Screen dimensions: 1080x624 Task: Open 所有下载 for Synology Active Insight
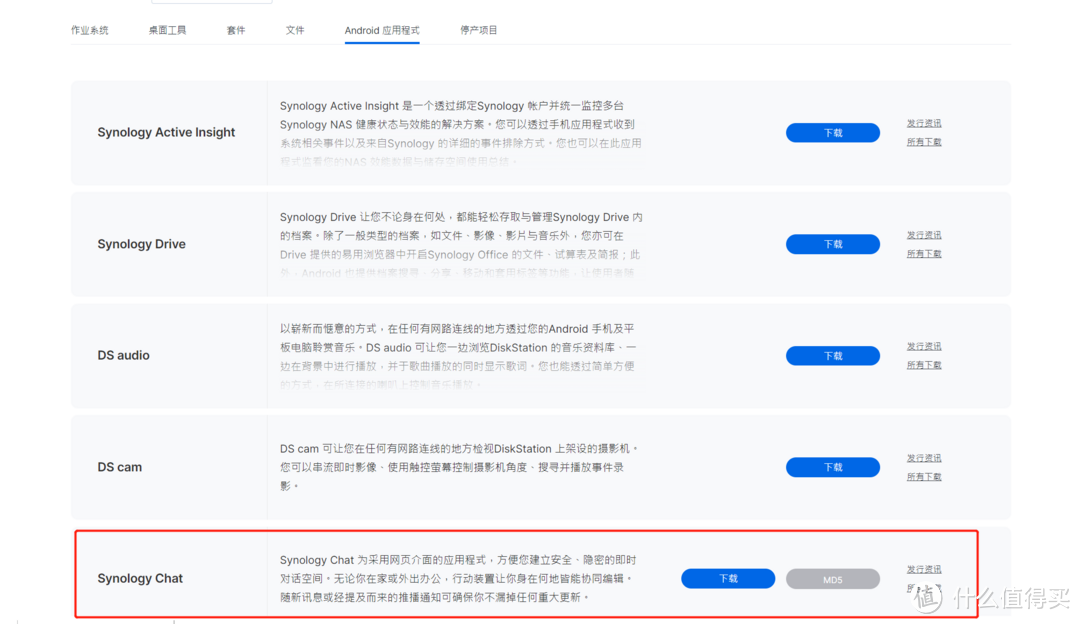point(923,141)
